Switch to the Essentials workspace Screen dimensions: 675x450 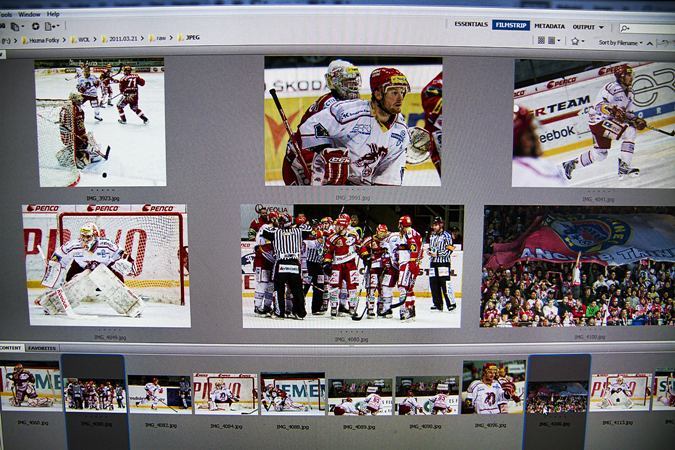tap(471, 25)
